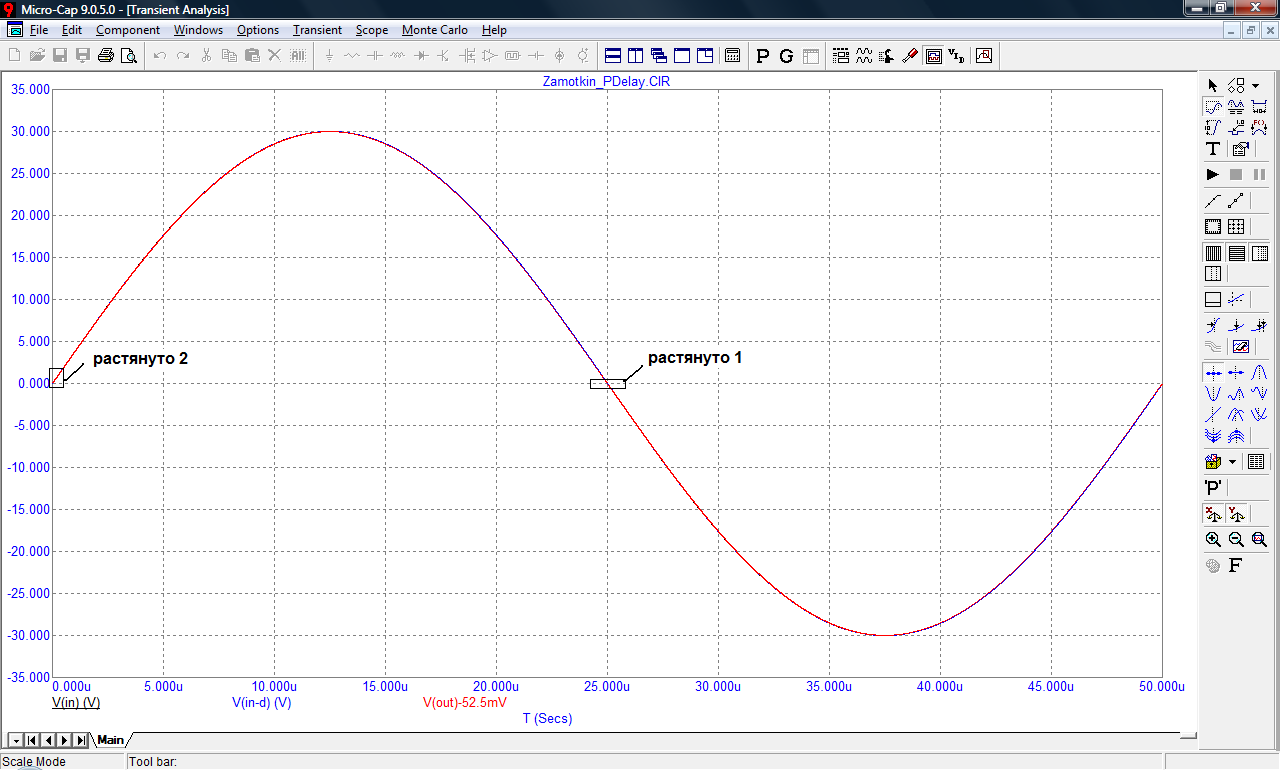Click the red probe toolbar icon
Screen dimensions: 1280x770
(x=909, y=56)
